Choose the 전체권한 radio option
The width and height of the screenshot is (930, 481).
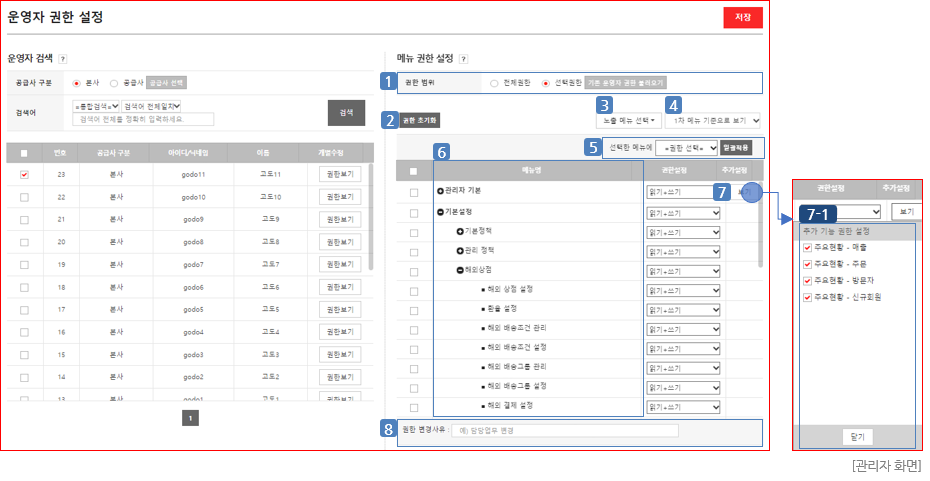494,83
